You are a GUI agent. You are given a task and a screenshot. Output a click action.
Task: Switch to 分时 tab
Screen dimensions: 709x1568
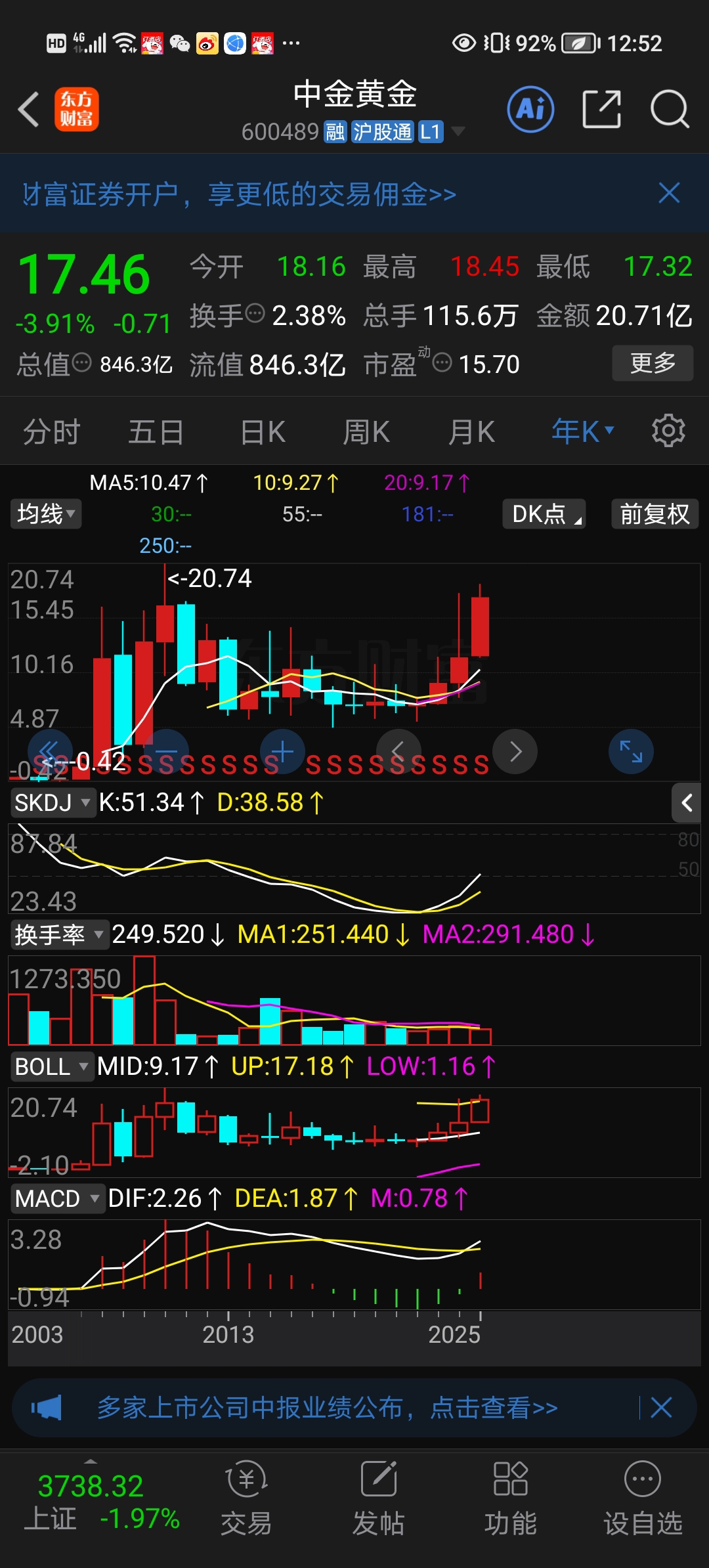pyautogui.click(x=51, y=432)
